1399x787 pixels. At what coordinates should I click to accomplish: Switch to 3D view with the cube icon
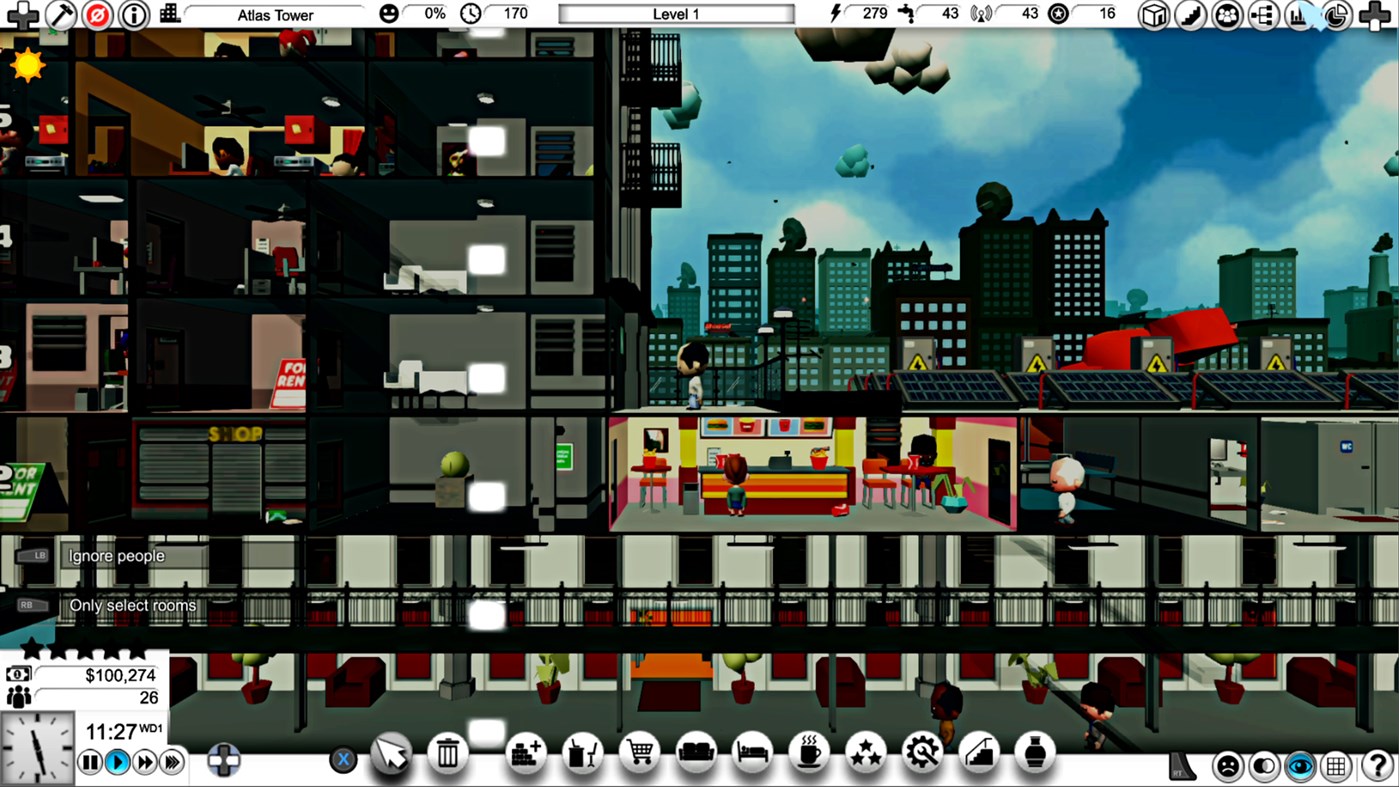point(1153,15)
